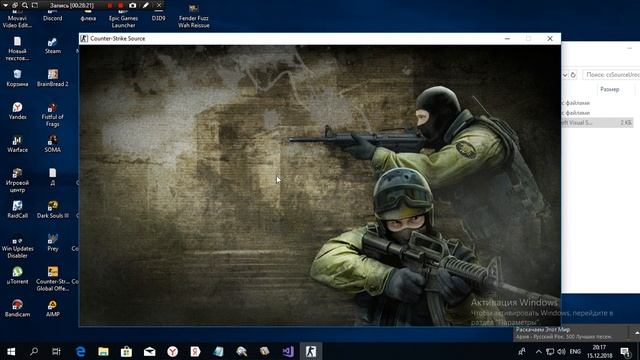Open File Explorer from taskbar

[x=103, y=351]
